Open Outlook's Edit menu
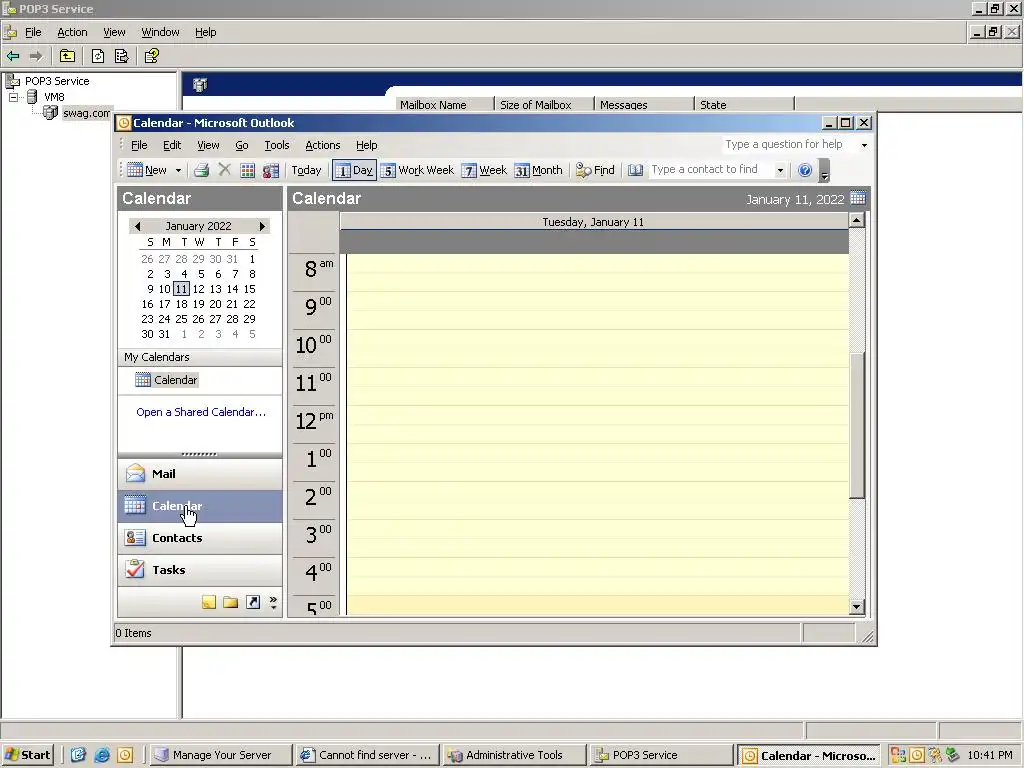The width and height of the screenshot is (1024, 768). pyautogui.click(x=172, y=145)
